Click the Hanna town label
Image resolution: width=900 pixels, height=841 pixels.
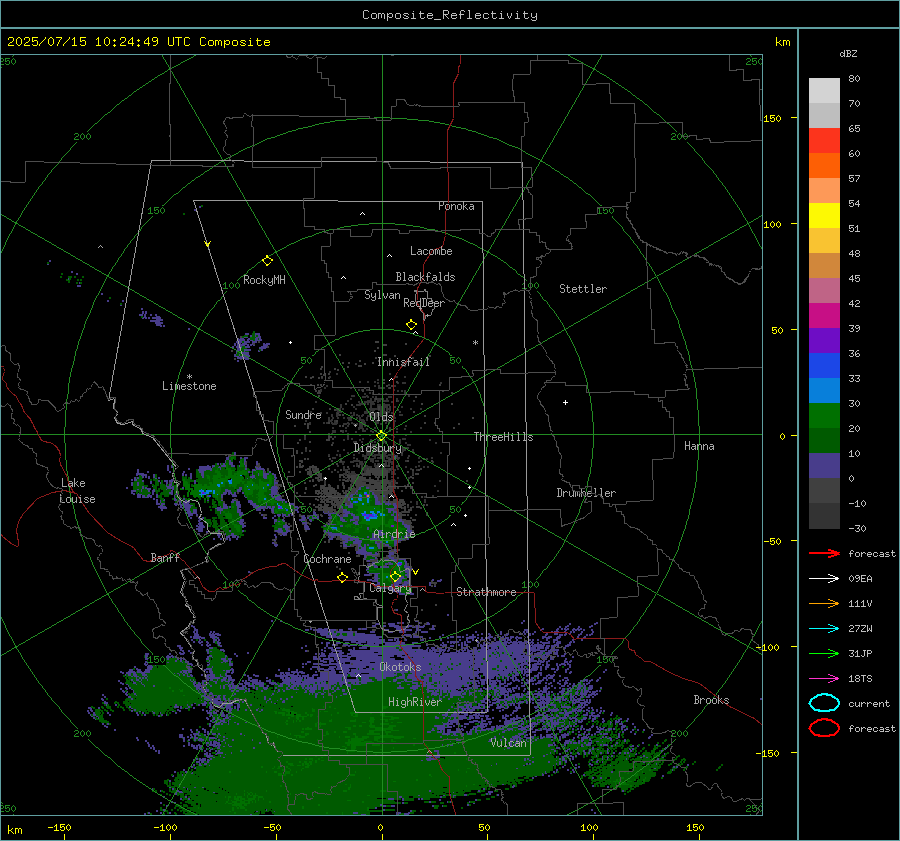coord(699,446)
